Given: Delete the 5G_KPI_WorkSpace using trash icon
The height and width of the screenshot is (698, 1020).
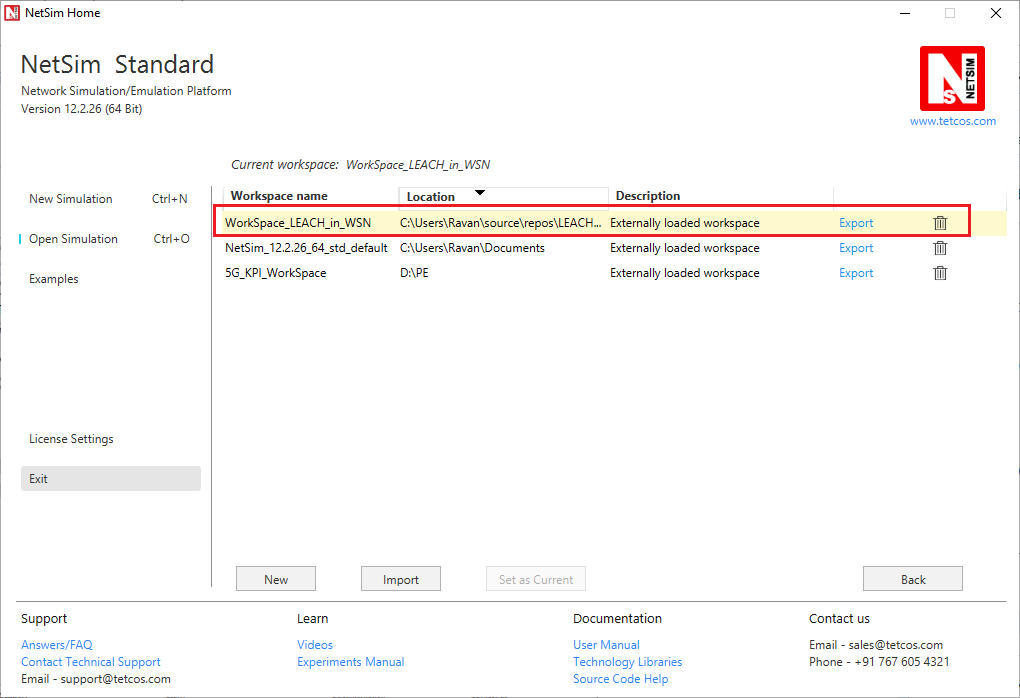Looking at the screenshot, I should [940, 273].
